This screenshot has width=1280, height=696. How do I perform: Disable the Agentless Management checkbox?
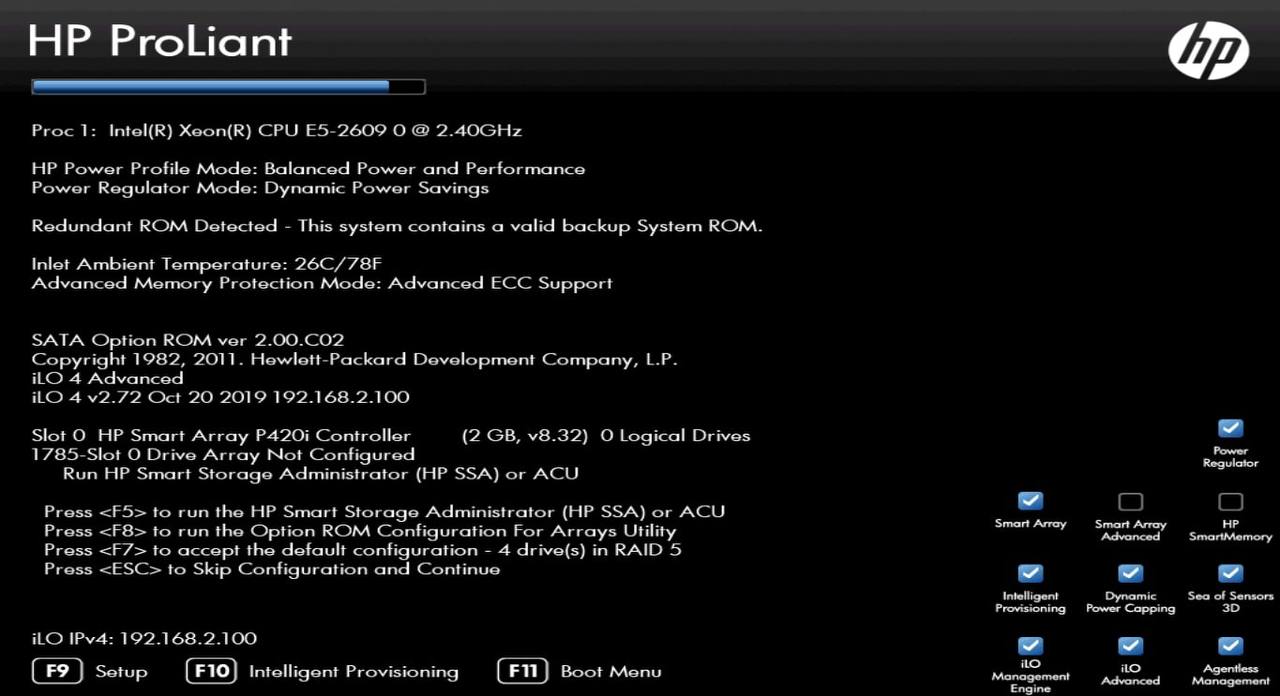[x=1230, y=646]
